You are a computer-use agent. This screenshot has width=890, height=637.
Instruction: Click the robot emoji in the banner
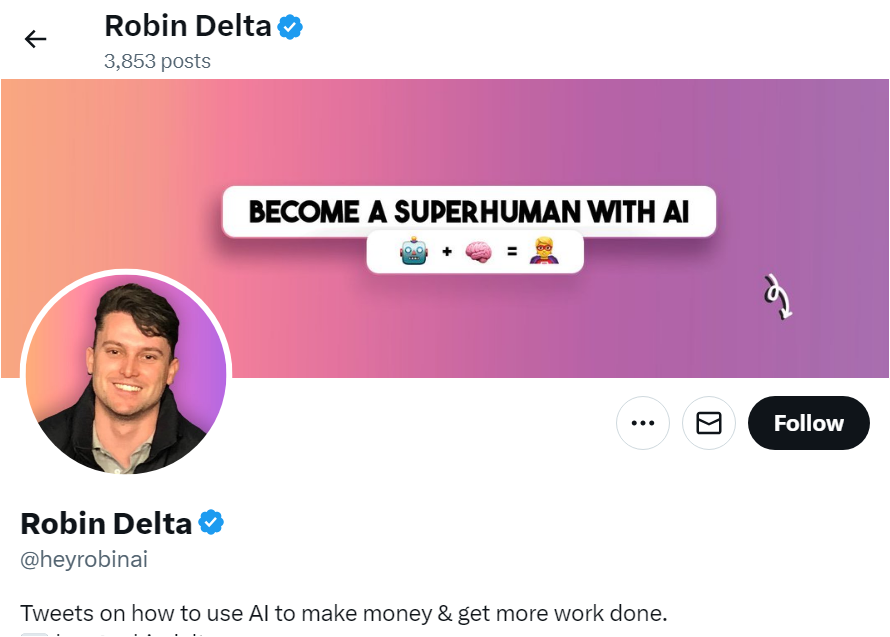click(413, 252)
